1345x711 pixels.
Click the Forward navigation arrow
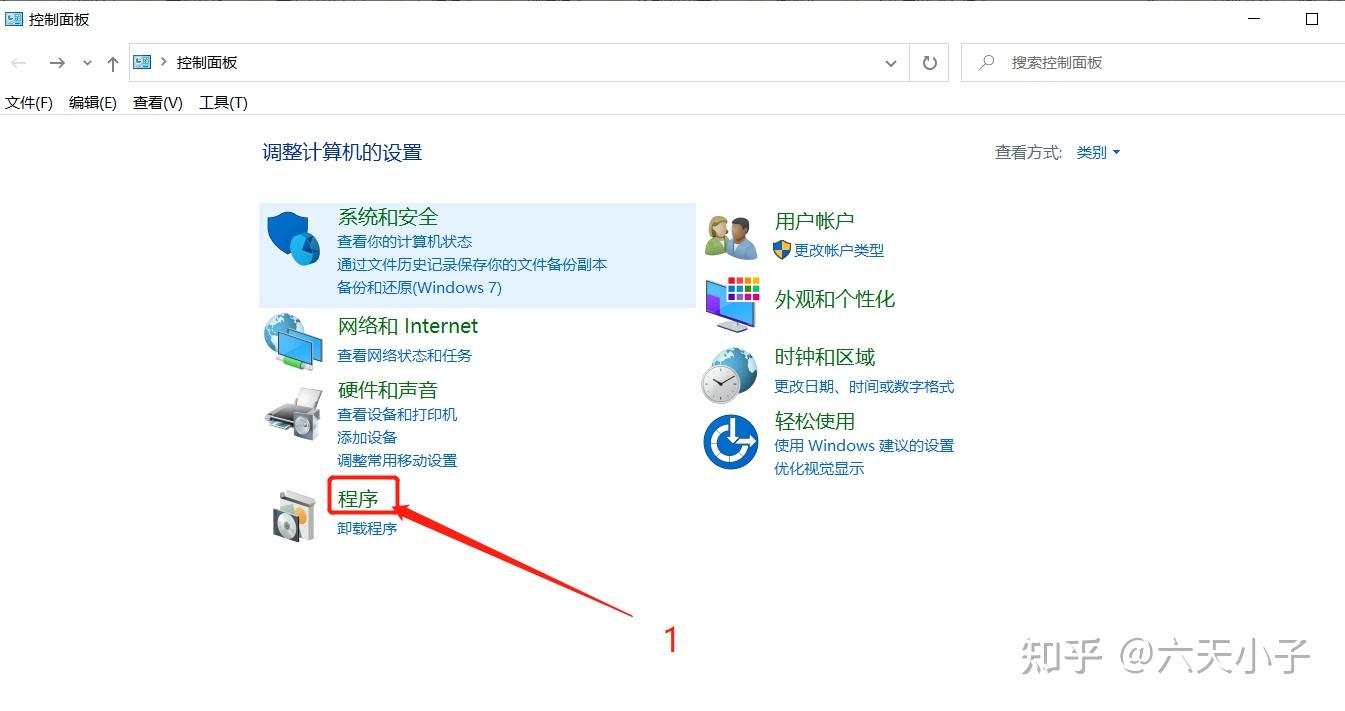tap(57, 63)
